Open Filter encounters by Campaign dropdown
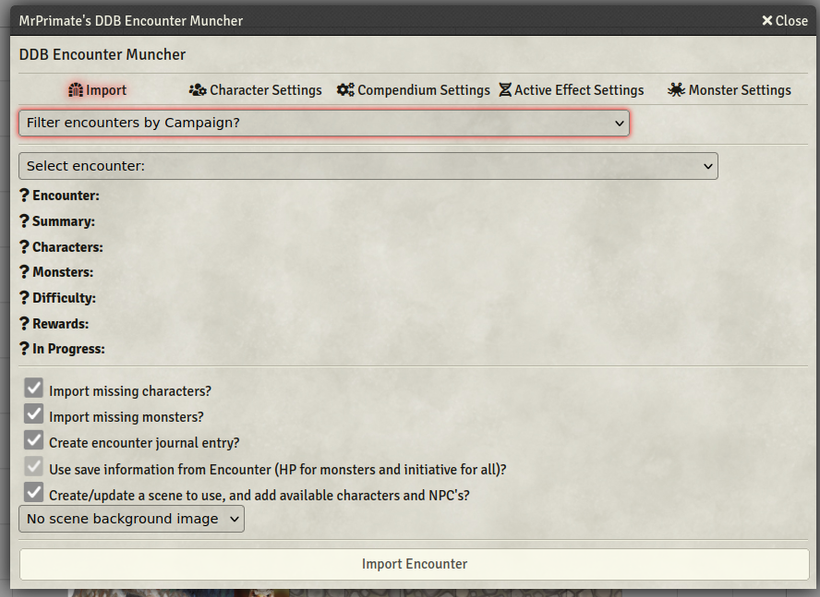Viewport: 820px width, 597px height. [324, 123]
